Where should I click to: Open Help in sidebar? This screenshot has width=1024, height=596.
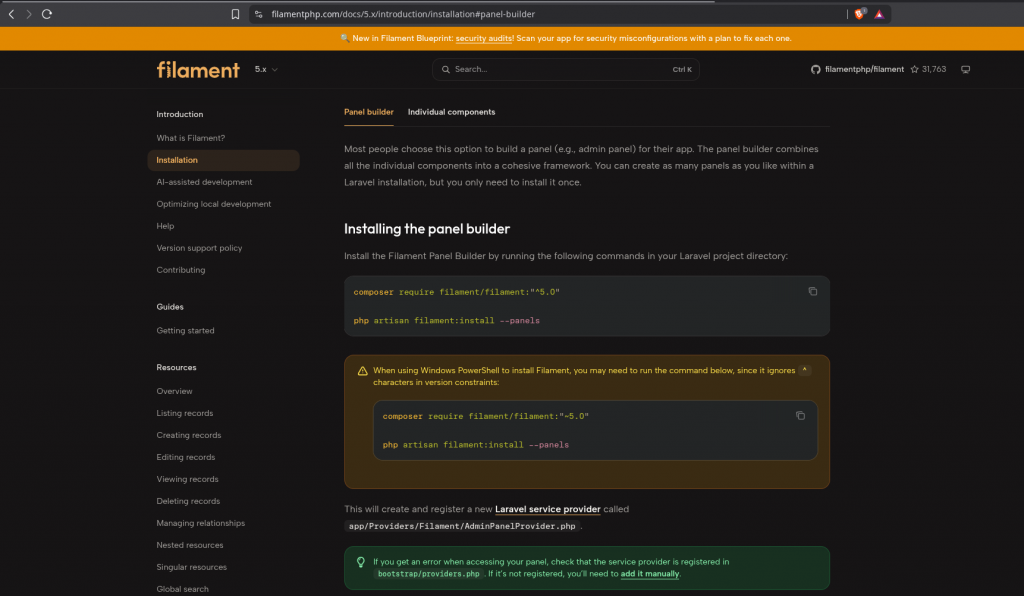click(165, 226)
